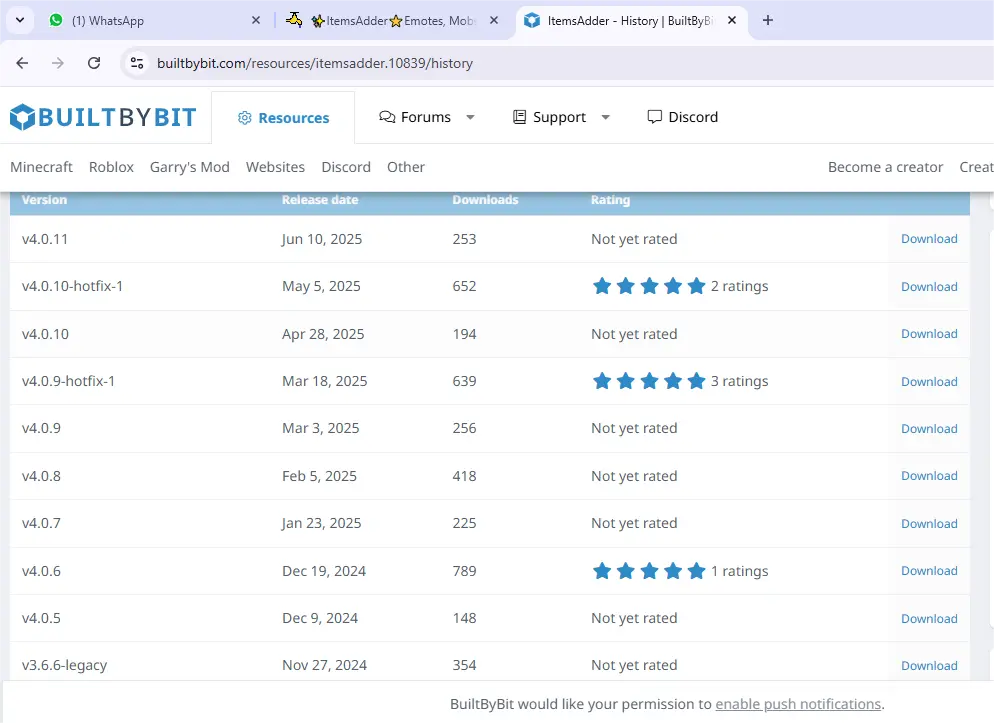Close the ItemsAdder History tab

click(x=732, y=20)
